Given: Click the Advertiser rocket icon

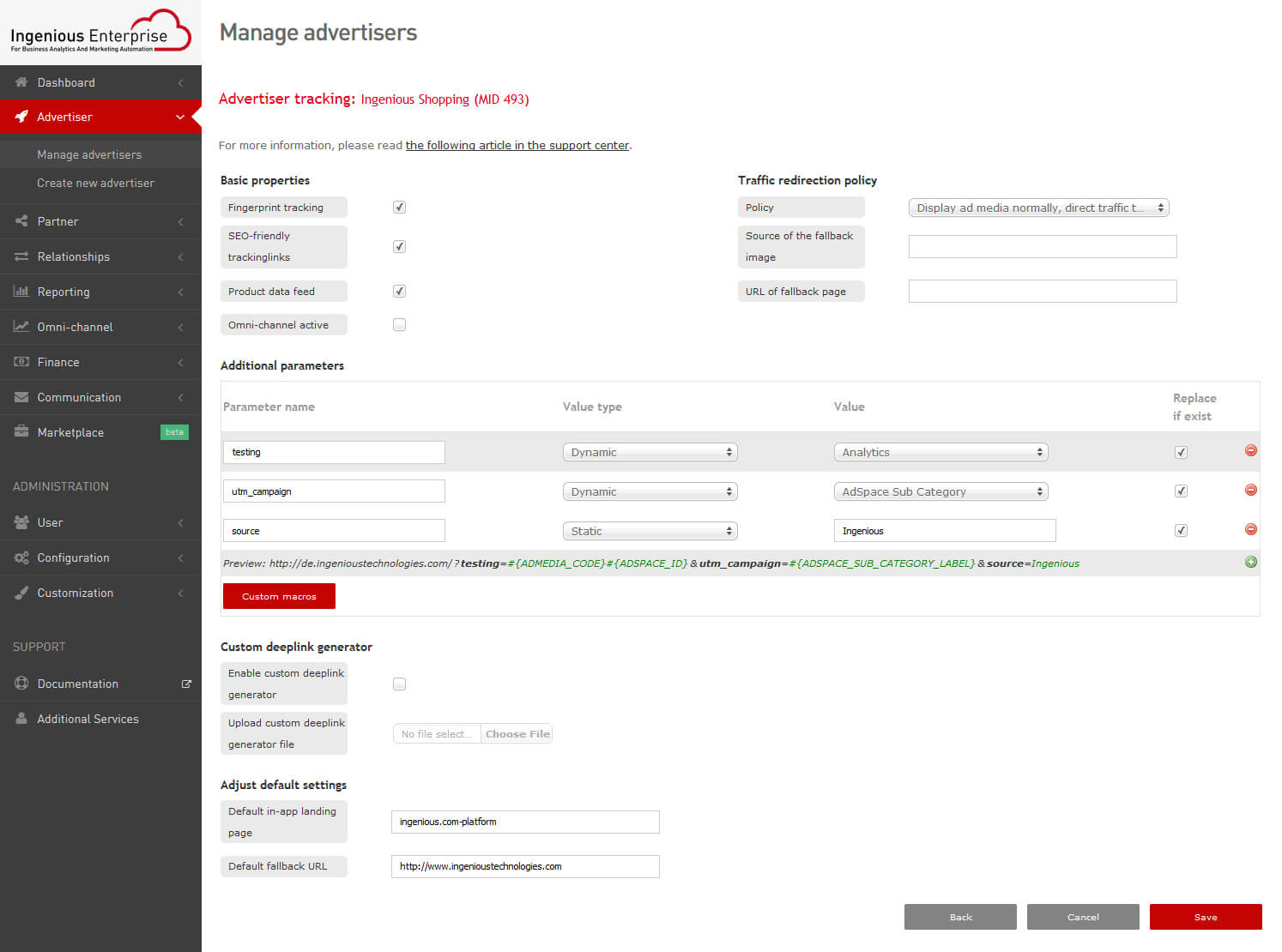Looking at the screenshot, I should [x=21, y=117].
